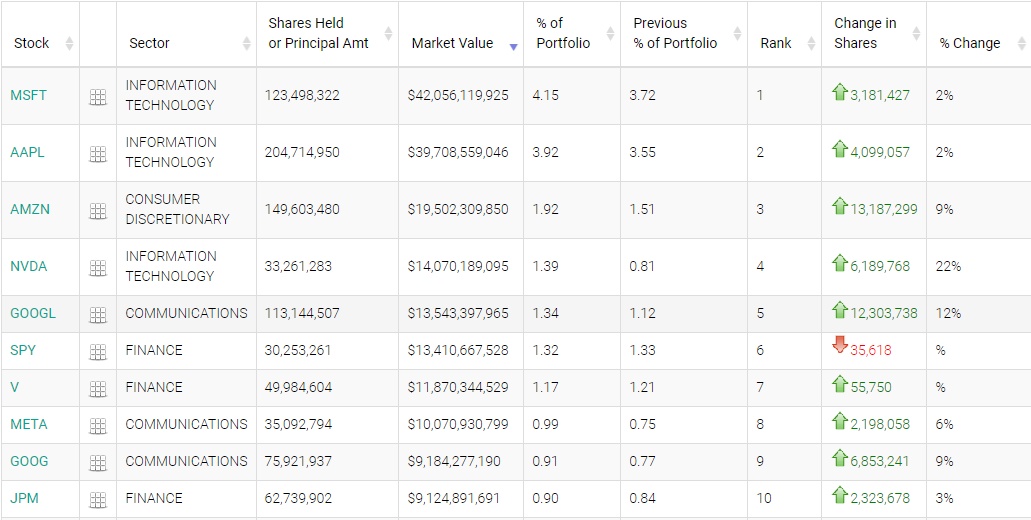The width and height of the screenshot is (1031, 520).
Task: Open the MSFT stock link
Action: coord(28,95)
